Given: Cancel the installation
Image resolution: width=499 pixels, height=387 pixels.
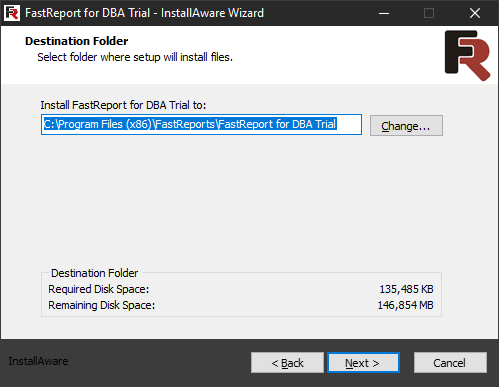Looking at the screenshot, I should pos(450,363).
